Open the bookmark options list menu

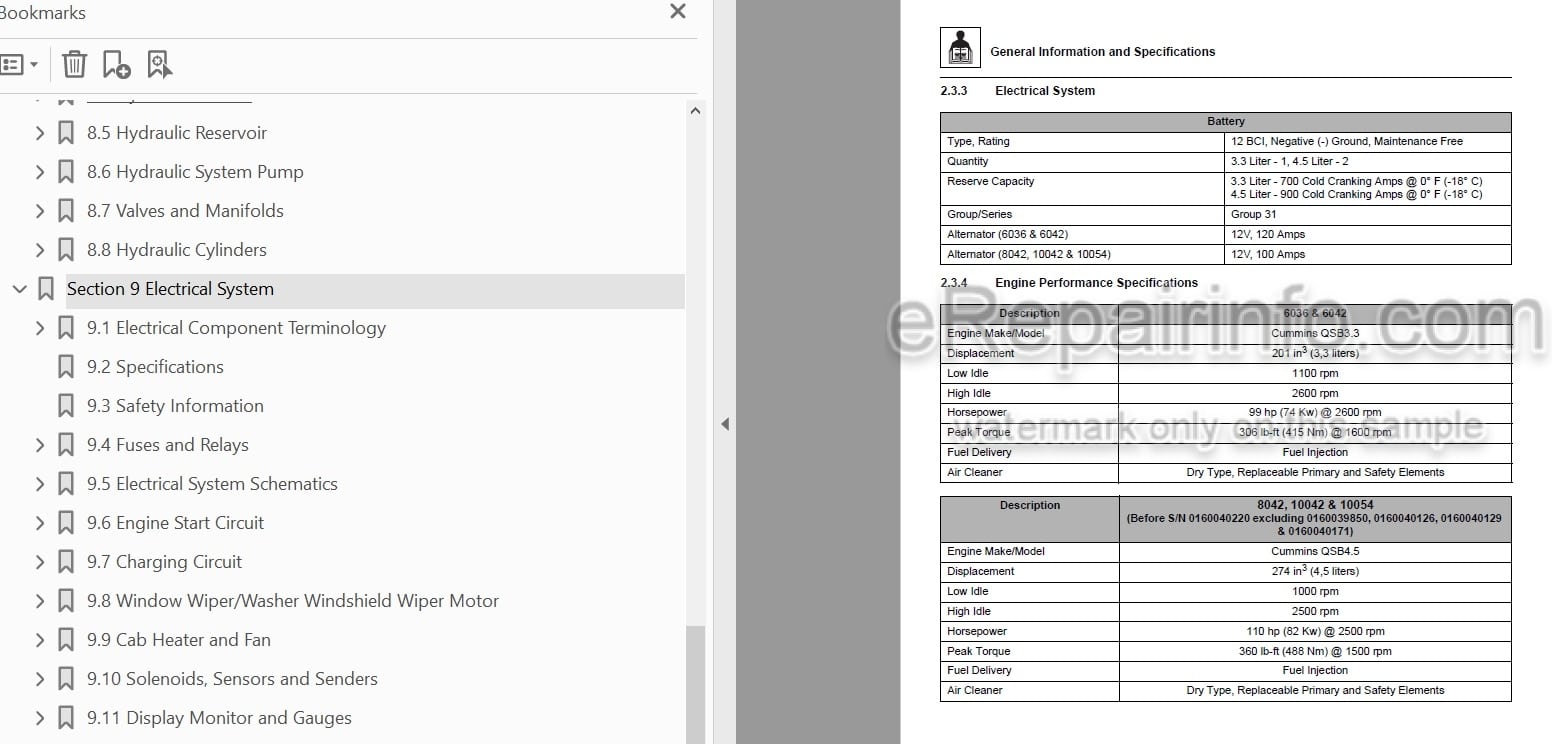tap(19, 65)
